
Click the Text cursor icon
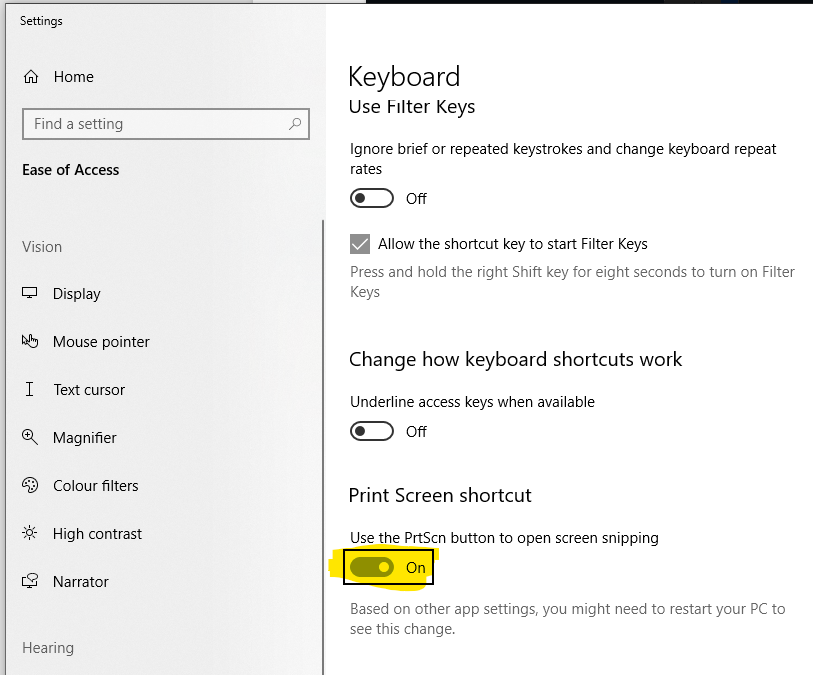[x=31, y=389]
